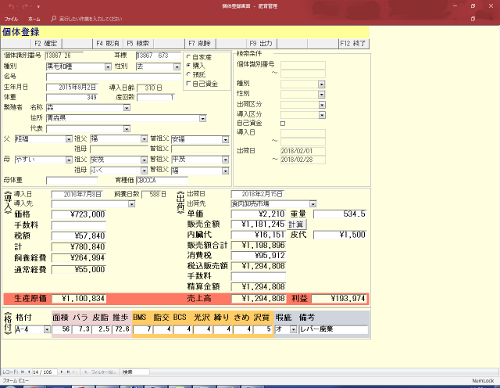The width and height of the screenshot is (500, 388).
Task: Click the record bar 検索 box
Action: click(135, 372)
